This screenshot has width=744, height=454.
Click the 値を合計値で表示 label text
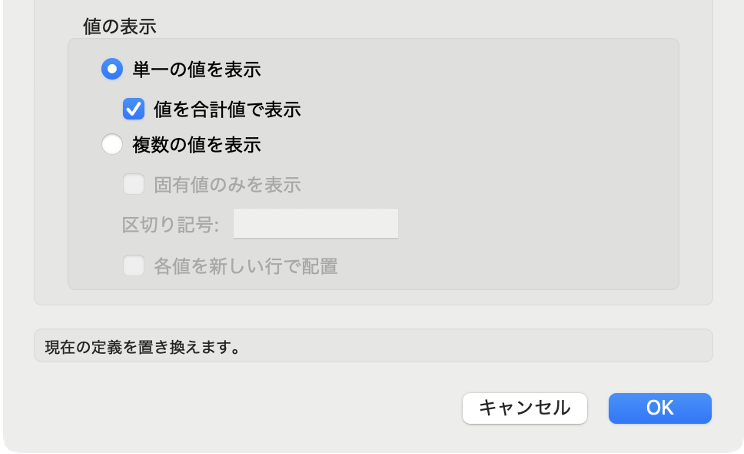pos(227,108)
